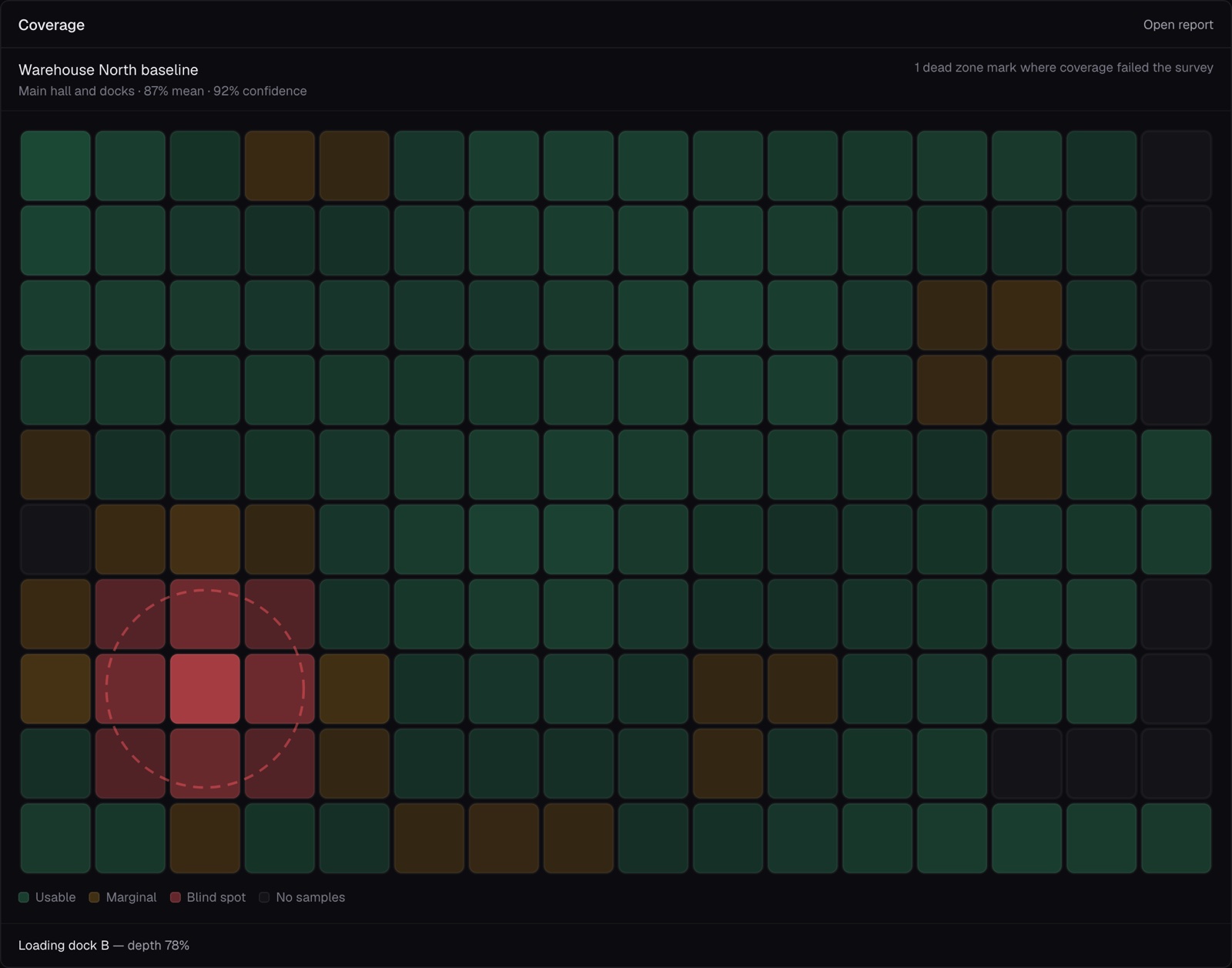Select the brightest red cell inside the dead zone ring
Image resolution: width=1232 pixels, height=968 pixels.
coord(205,688)
